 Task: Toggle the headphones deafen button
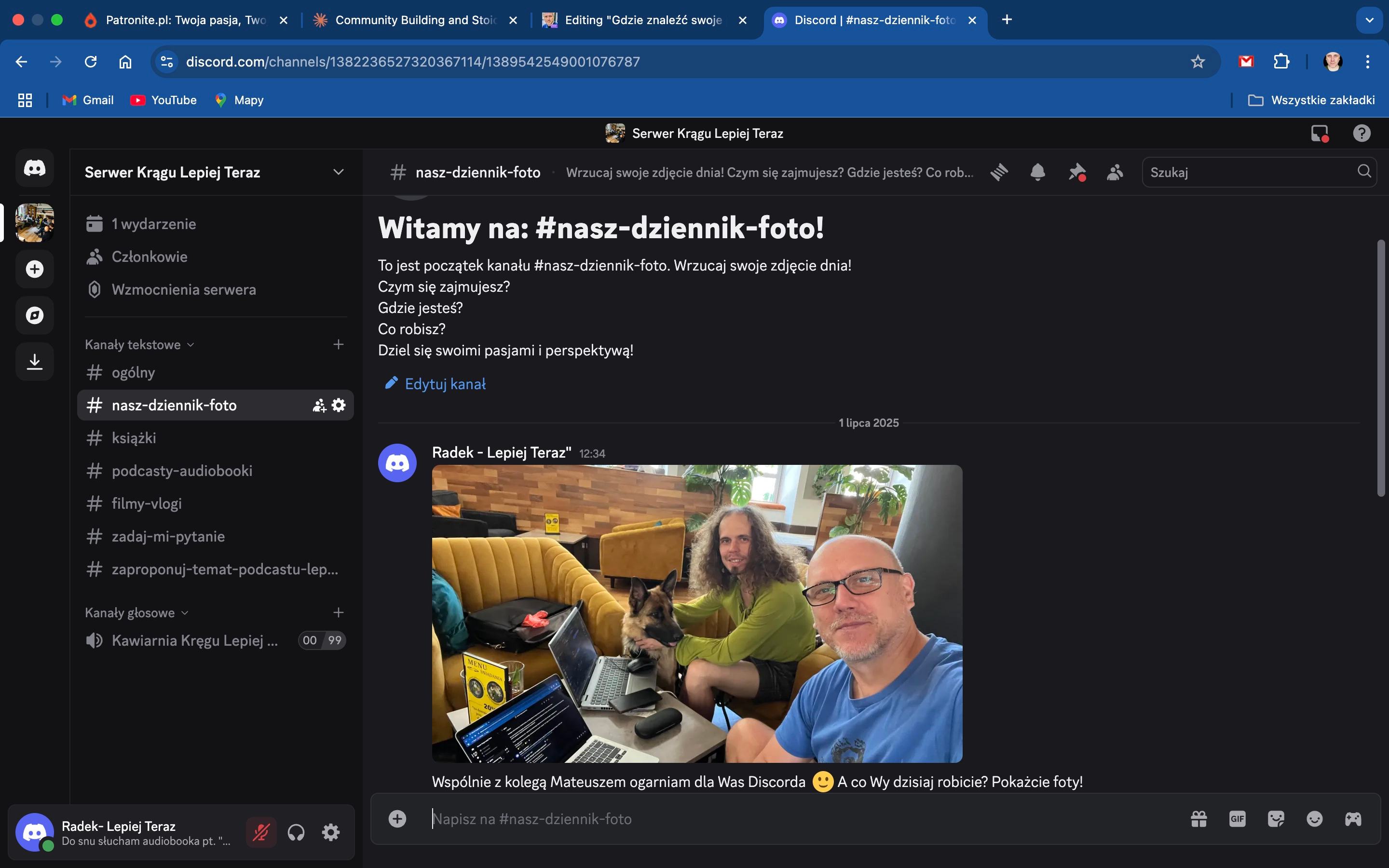(296, 832)
